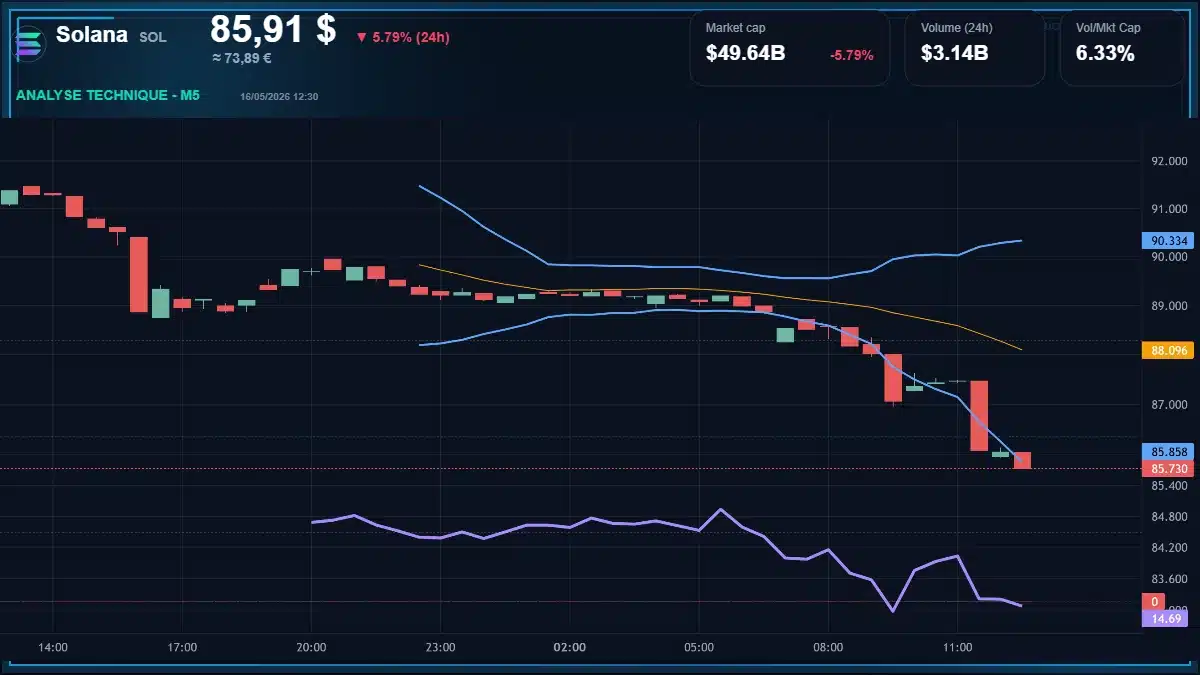Click the 02:00 time axis label
This screenshot has width=1200, height=675.
pyautogui.click(x=569, y=648)
